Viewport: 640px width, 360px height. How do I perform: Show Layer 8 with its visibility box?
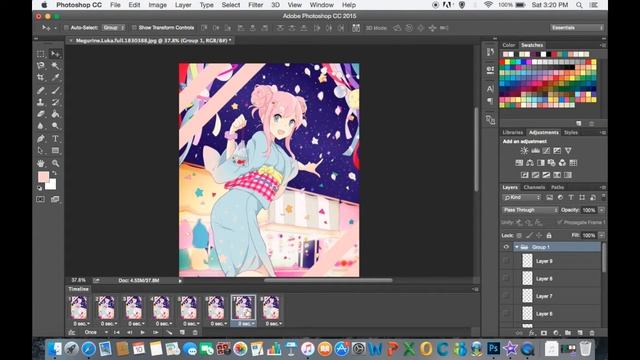pyautogui.click(x=506, y=278)
